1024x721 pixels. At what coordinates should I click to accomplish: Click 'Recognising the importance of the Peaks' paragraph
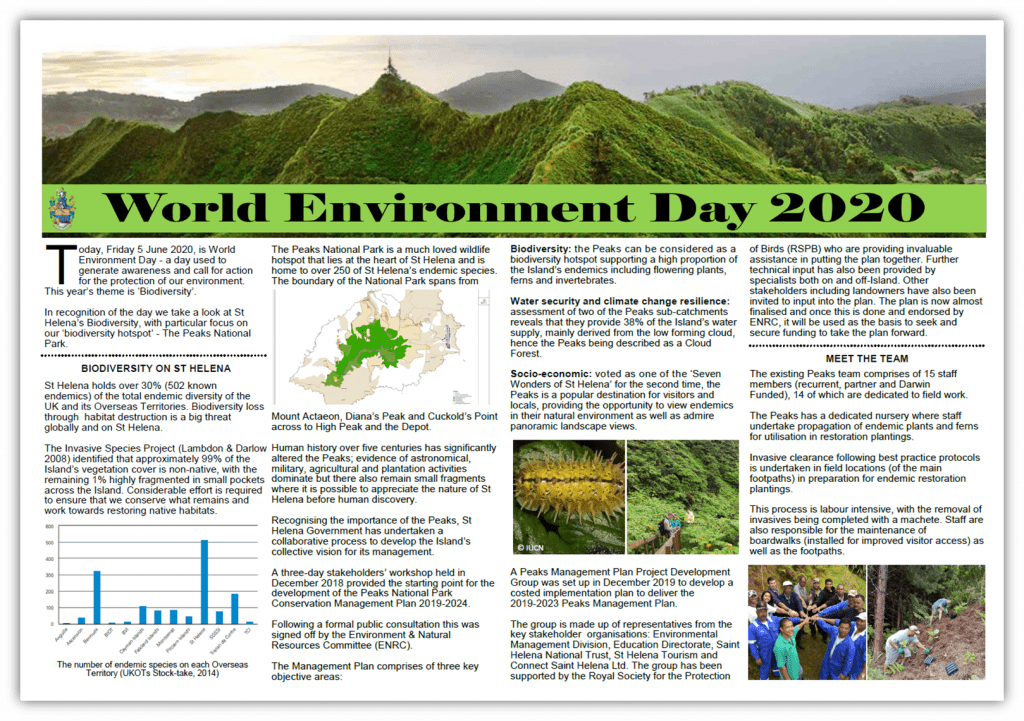point(371,536)
